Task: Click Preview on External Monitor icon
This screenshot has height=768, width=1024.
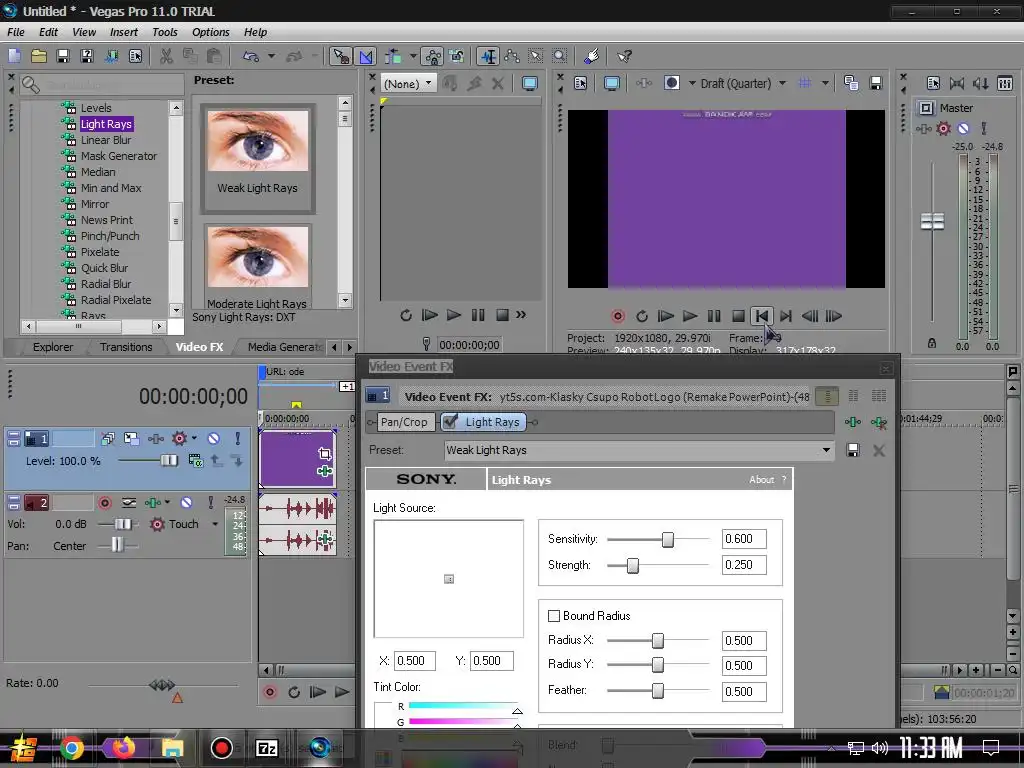Action: tap(612, 83)
